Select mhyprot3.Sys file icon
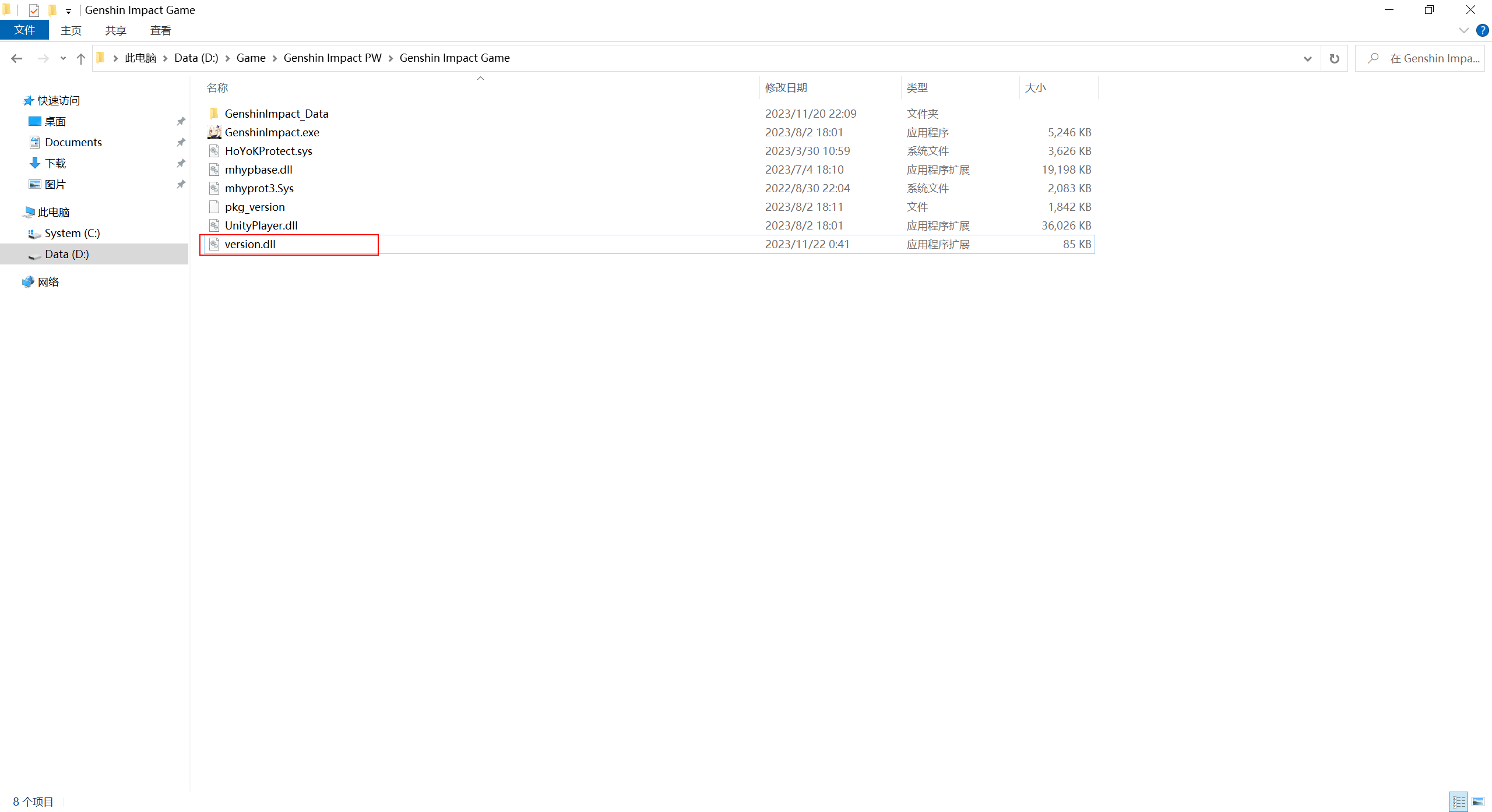Screen dimensions: 1492x812 coord(214,188)
